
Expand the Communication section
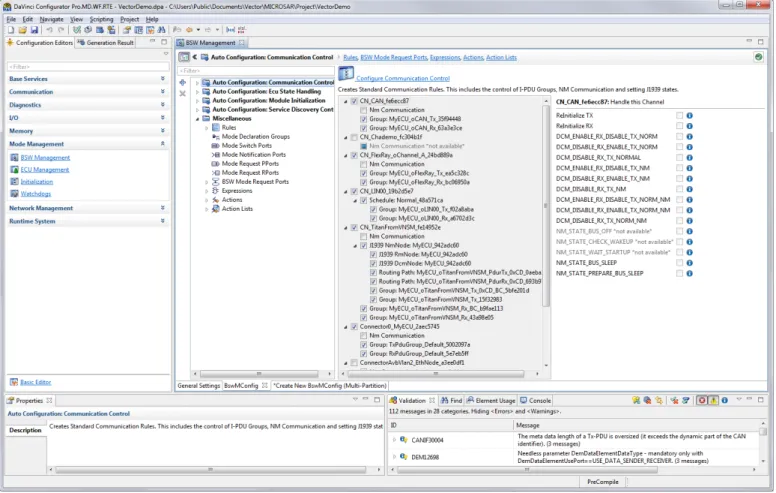(x=163, y=92)
